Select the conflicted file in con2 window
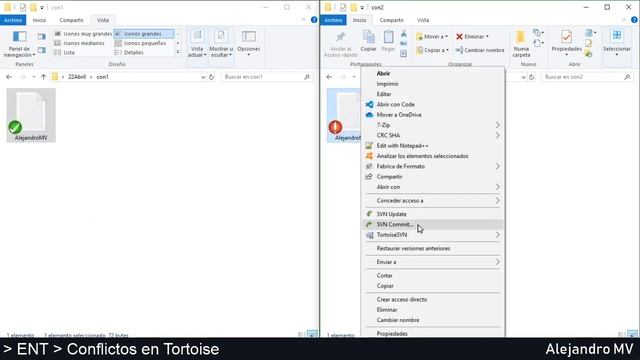 tap(344, 115)
